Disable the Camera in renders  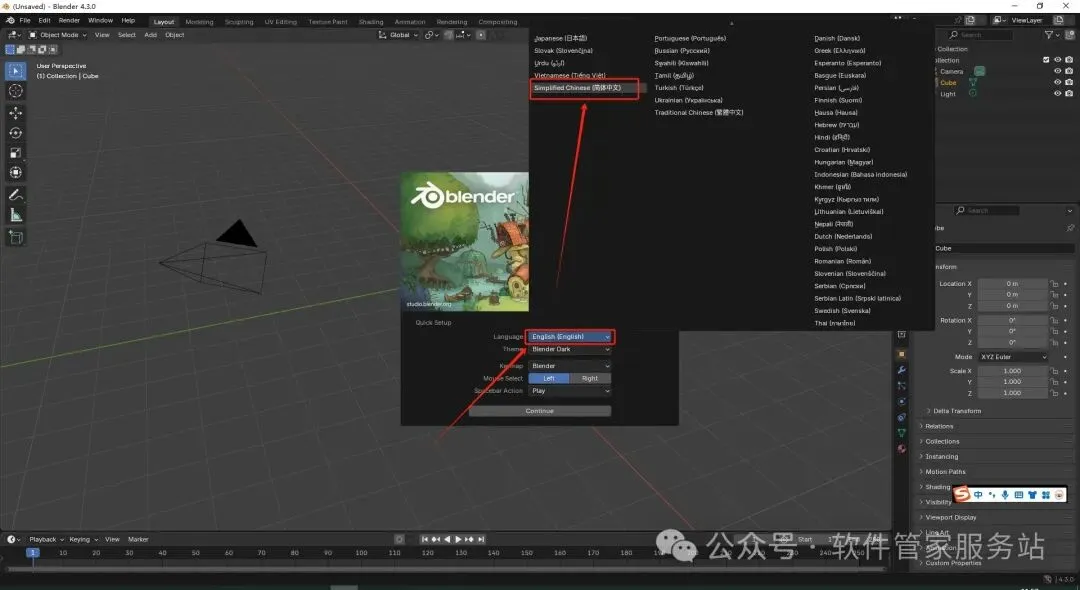(x=1069, y=71)
